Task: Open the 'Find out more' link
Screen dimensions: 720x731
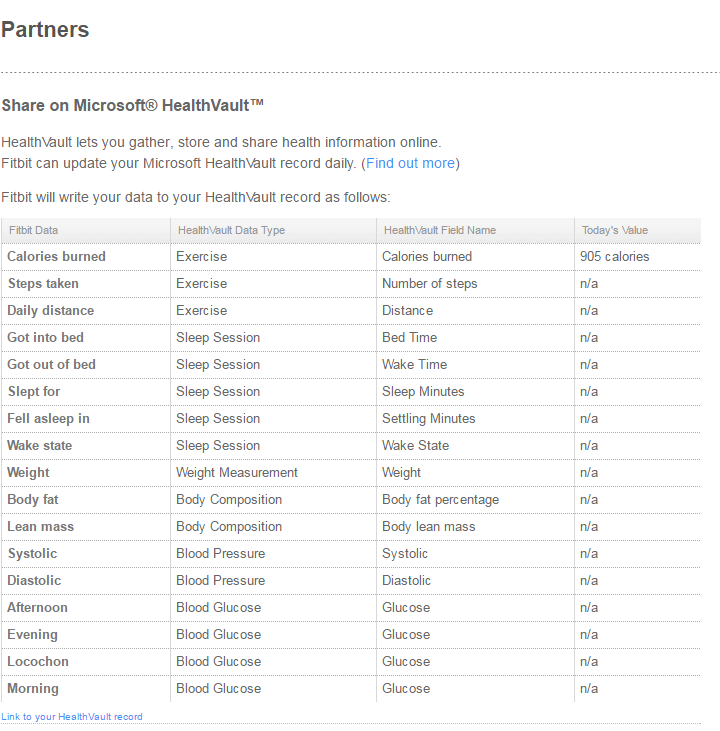Action: point(410,163)
